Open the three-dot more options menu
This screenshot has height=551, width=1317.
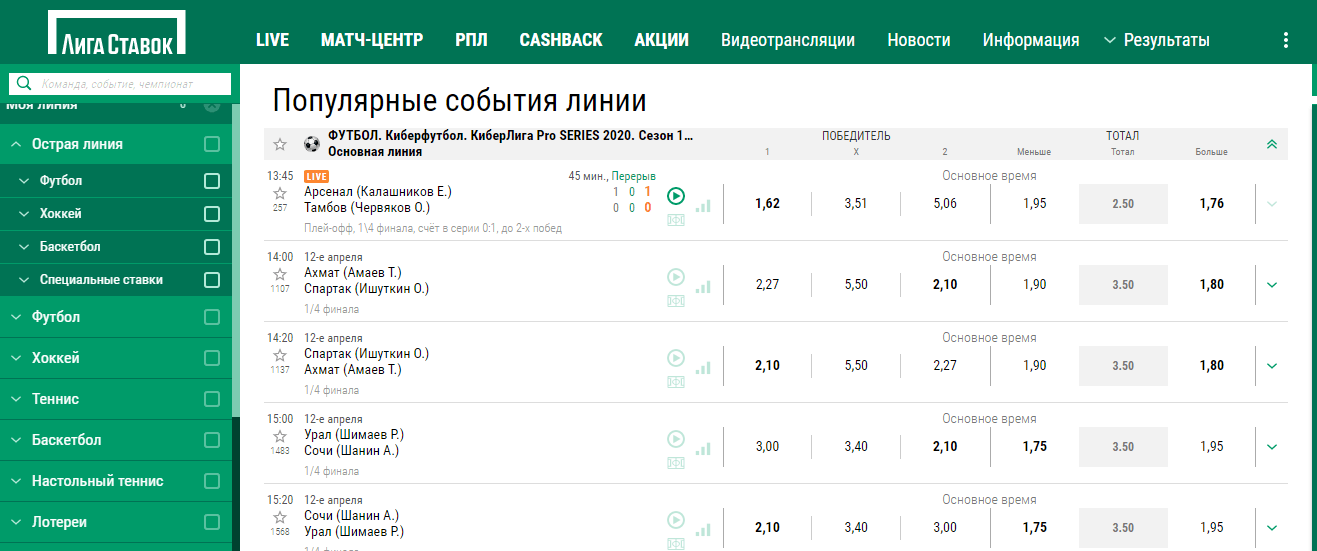point(1285,40)
